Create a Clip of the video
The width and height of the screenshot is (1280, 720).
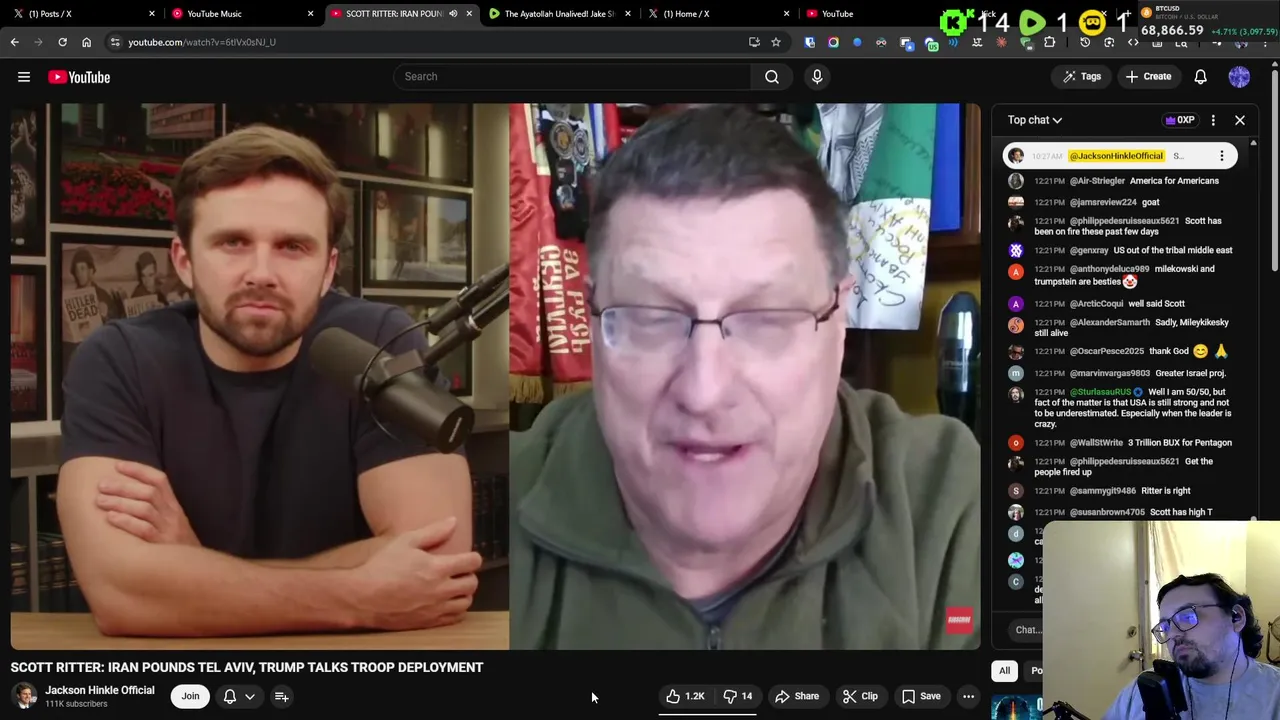[860, 696]
